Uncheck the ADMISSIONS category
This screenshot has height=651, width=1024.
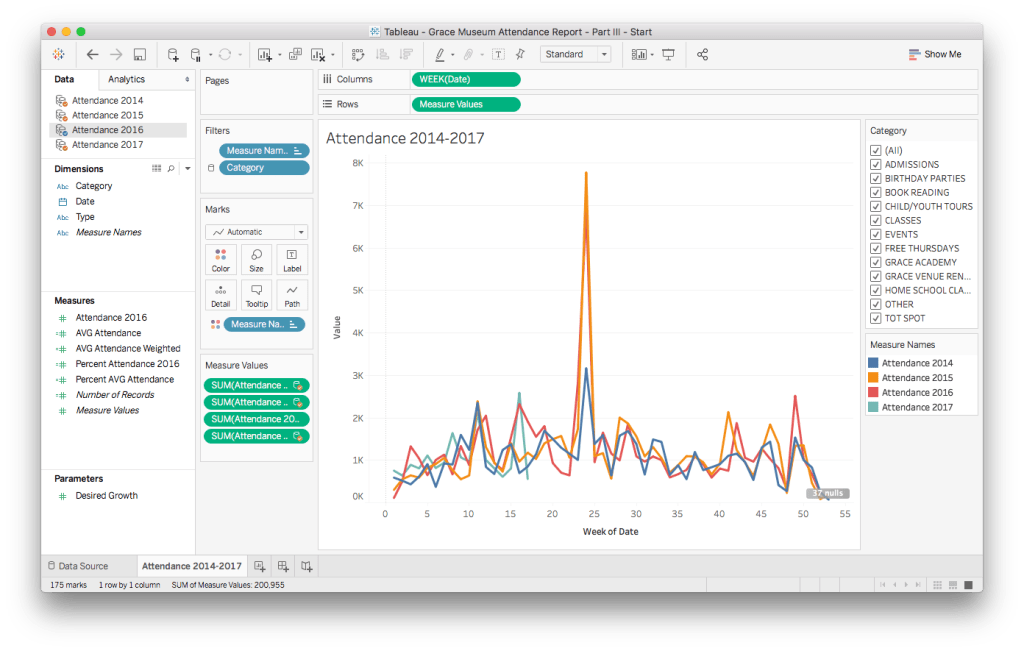coord(876,165)
